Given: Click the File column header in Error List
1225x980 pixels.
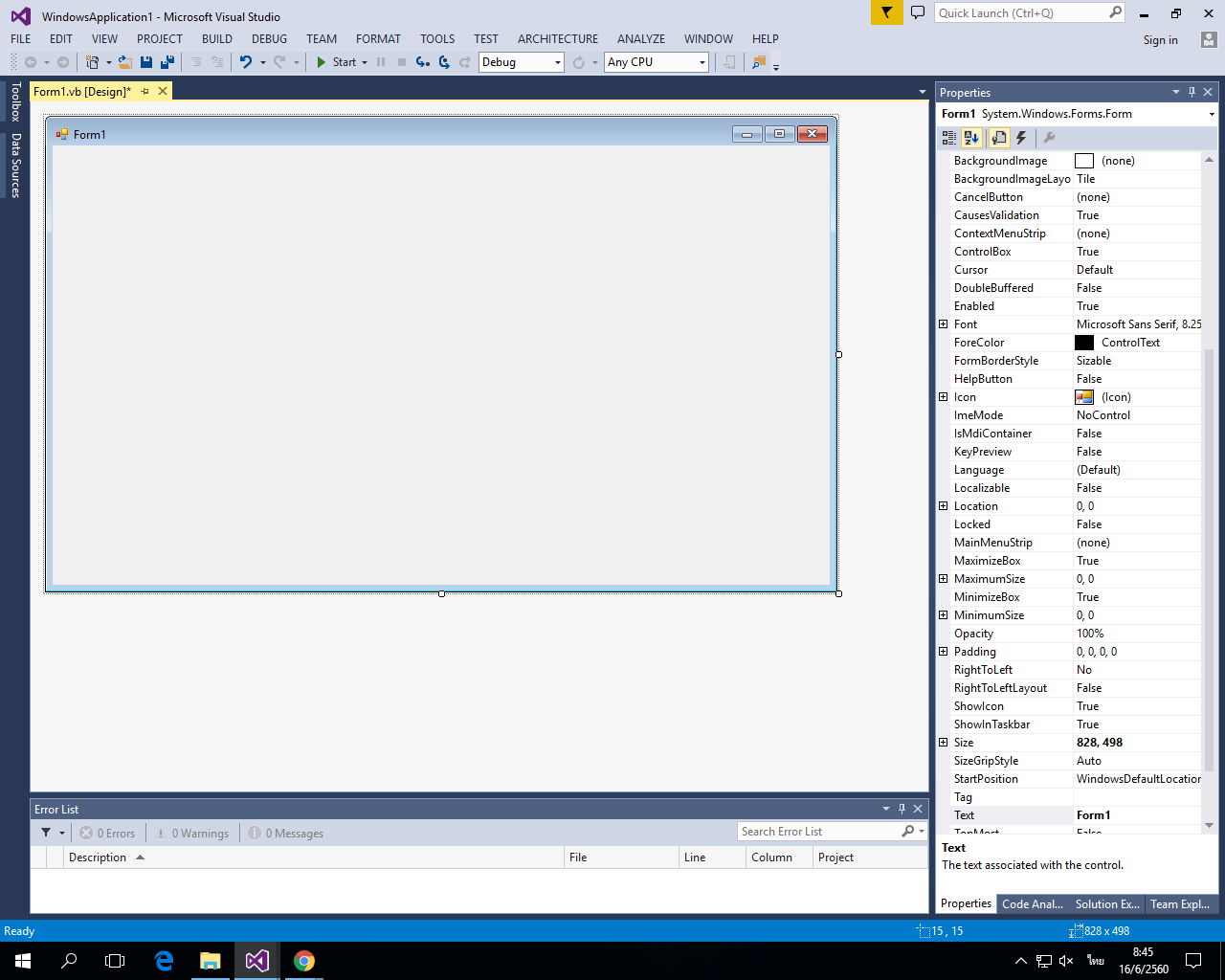Looking at the screenshot, I should [621, 857].
